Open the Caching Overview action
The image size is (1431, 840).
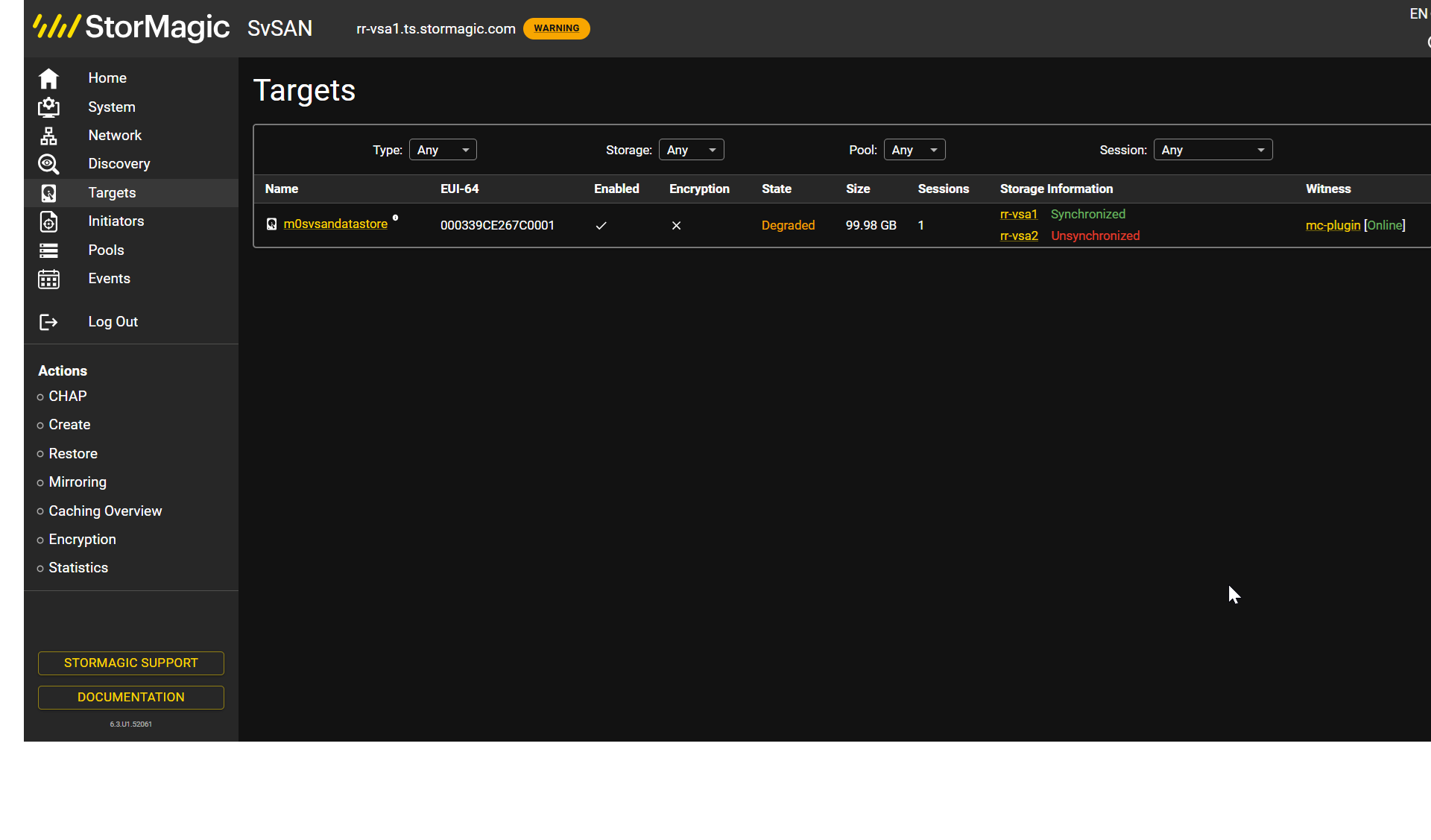105,511
